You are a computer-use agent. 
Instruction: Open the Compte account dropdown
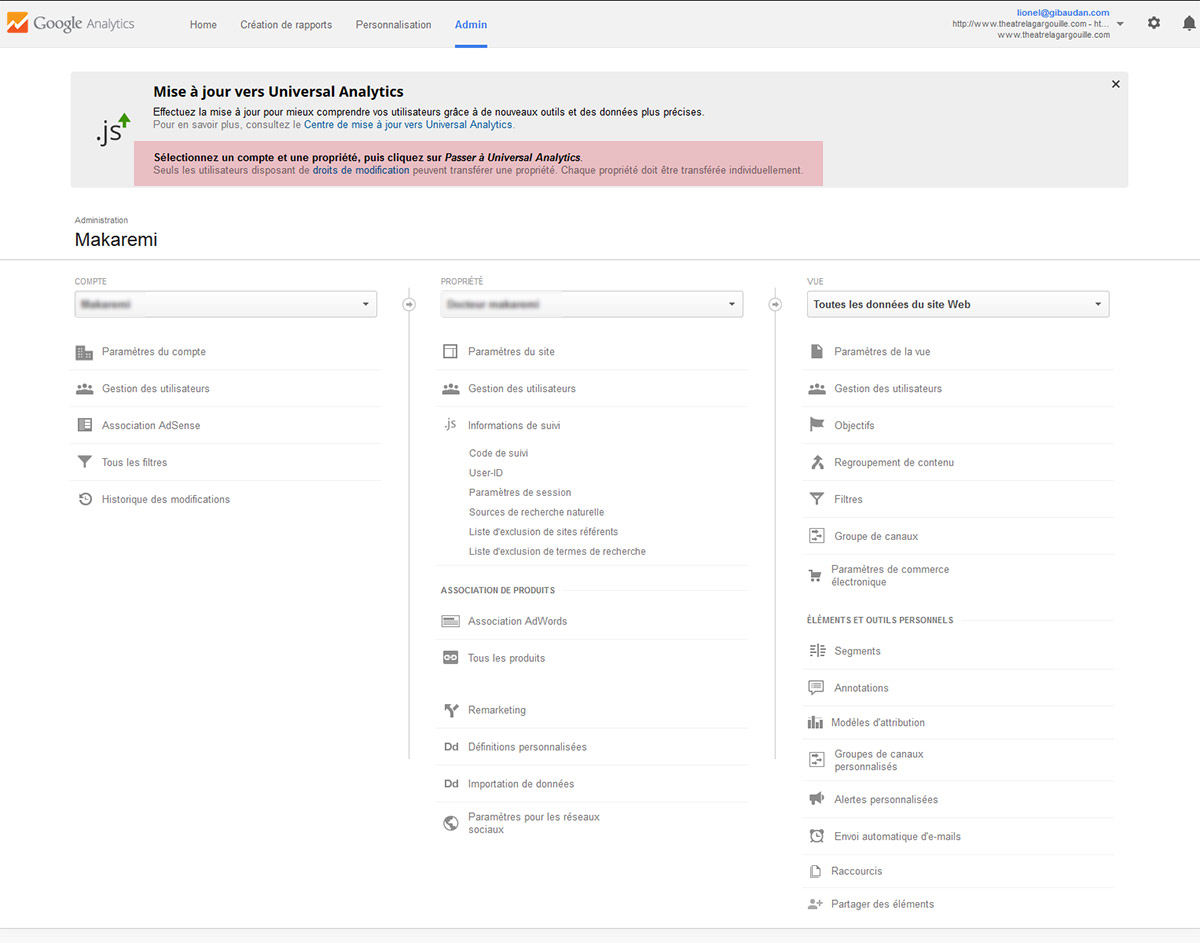coord(226,304)
